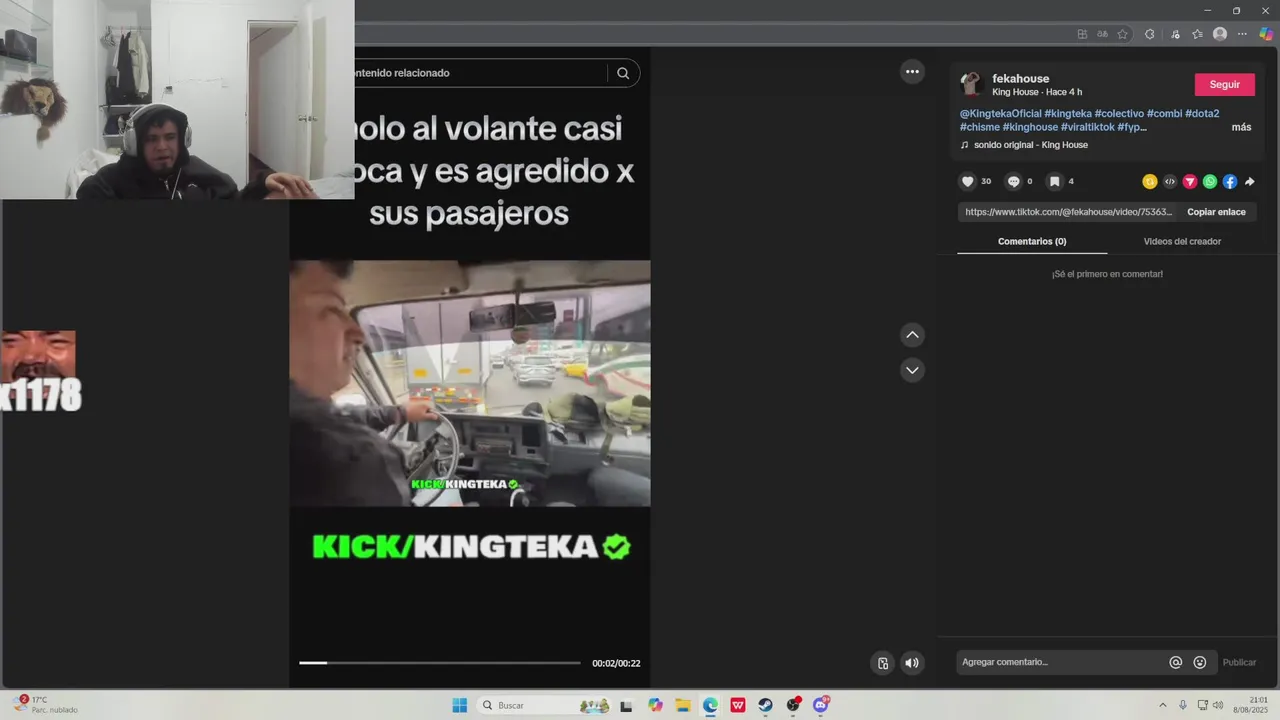Open the browser favorites list icon
The width and height of the screenshot is (1280, 720).
coord(1197,34)
